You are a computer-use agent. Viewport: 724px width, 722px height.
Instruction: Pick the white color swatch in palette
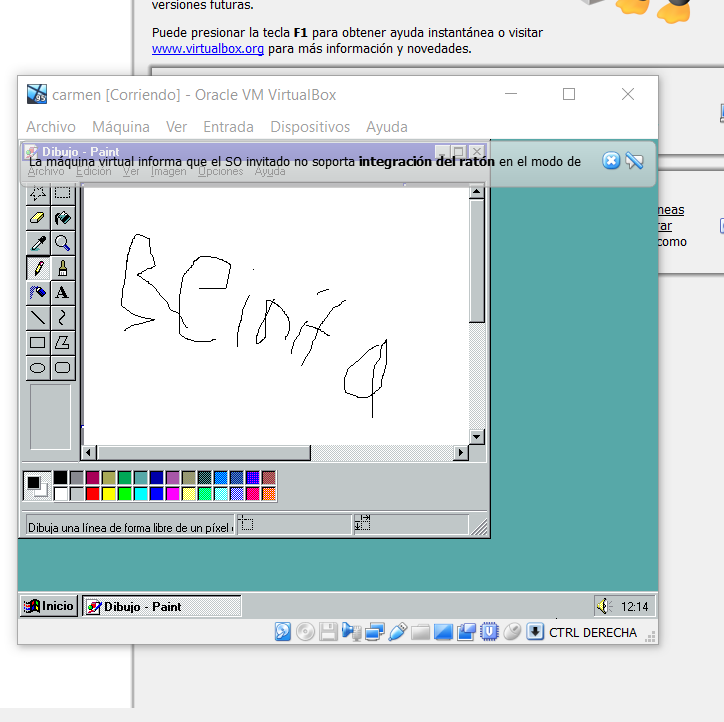(x=60, y=494)
